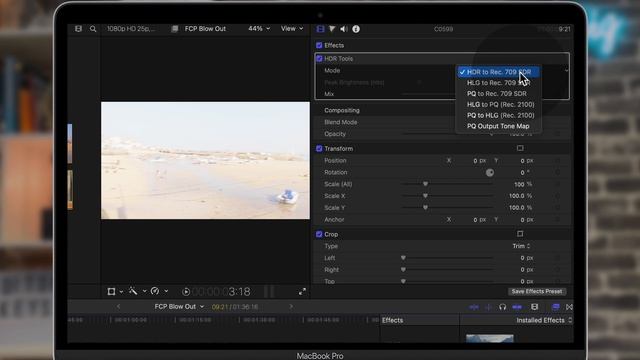Select HDR to Rec. 709 SDR mode
This screenshot has width=640, height=360.
[x=499, y=72]
